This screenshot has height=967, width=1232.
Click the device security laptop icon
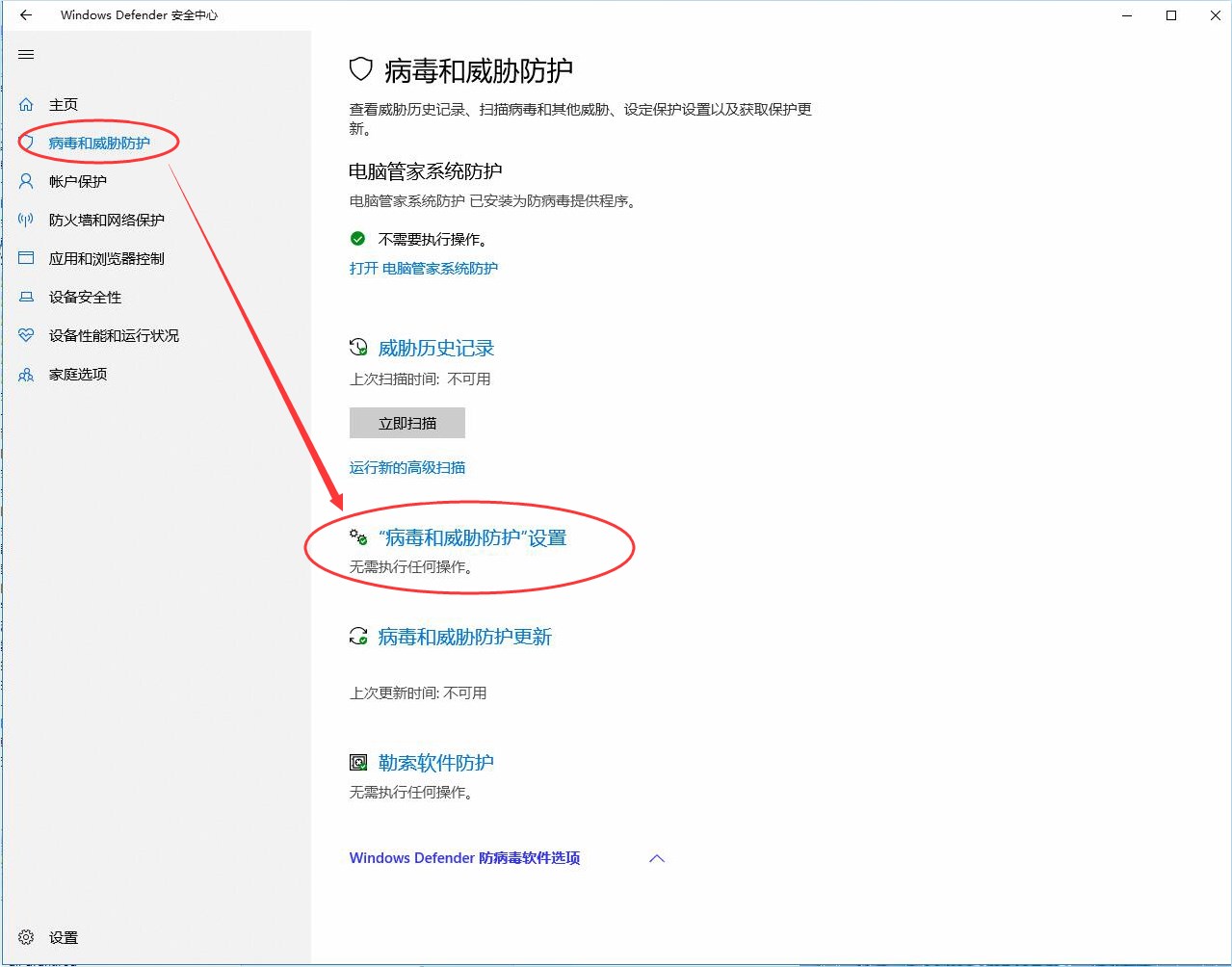(x=26, y=297)
